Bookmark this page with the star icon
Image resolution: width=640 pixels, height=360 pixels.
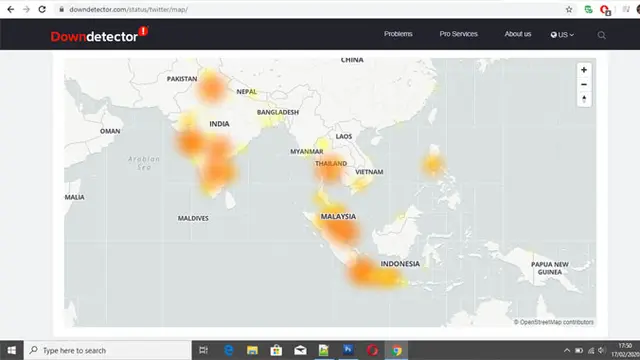[x=569, y=9]
